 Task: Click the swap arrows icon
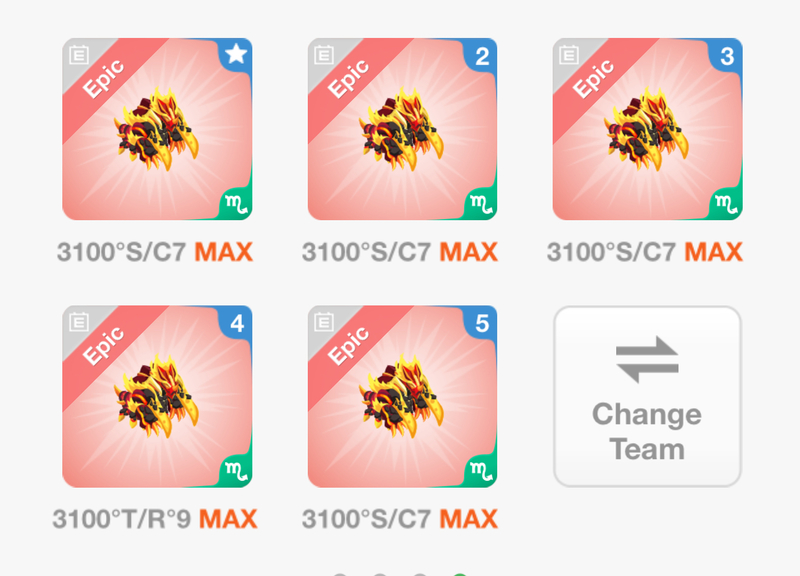(647, 359)
